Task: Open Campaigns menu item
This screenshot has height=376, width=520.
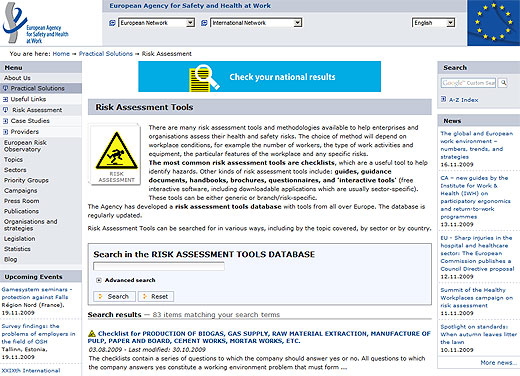Action: click(x=21, y=191)
